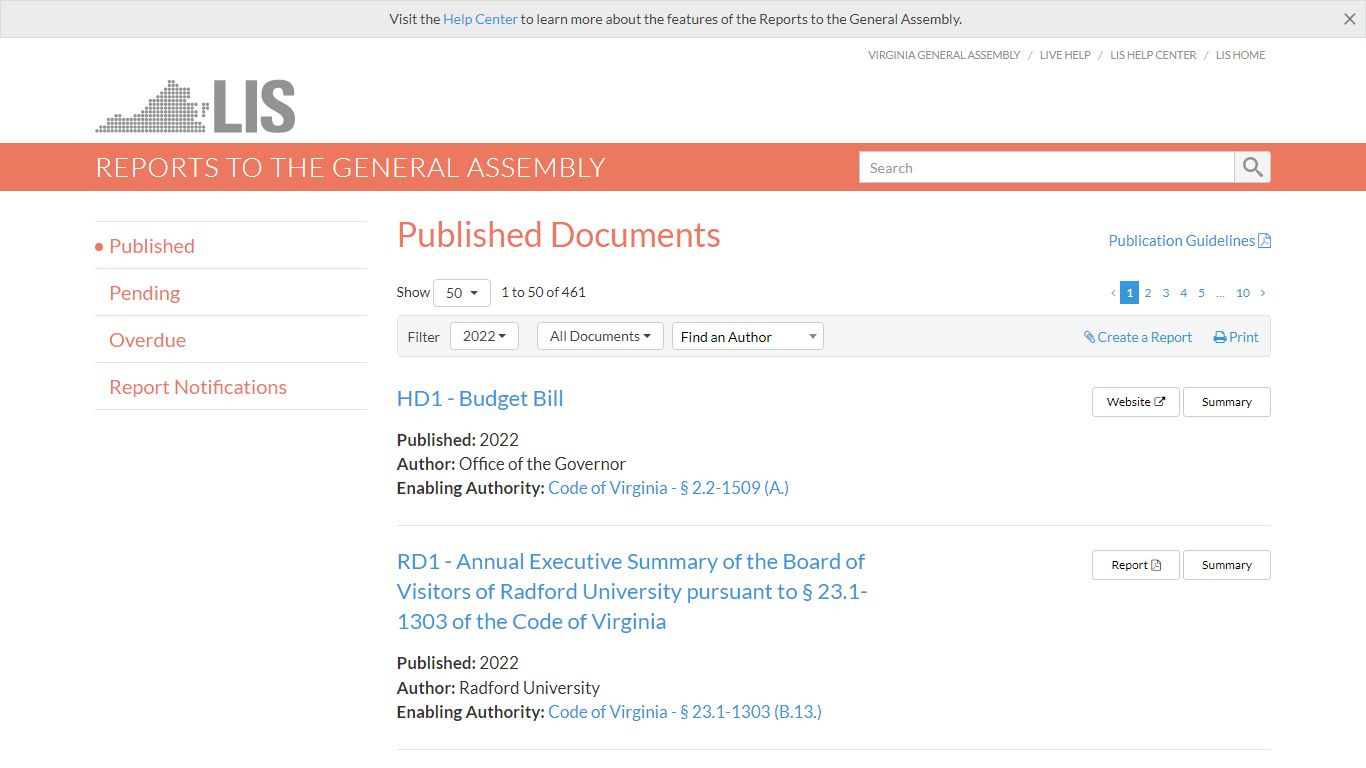Click 'Author: Radford University' text
1366x768 pixels.
498,688
